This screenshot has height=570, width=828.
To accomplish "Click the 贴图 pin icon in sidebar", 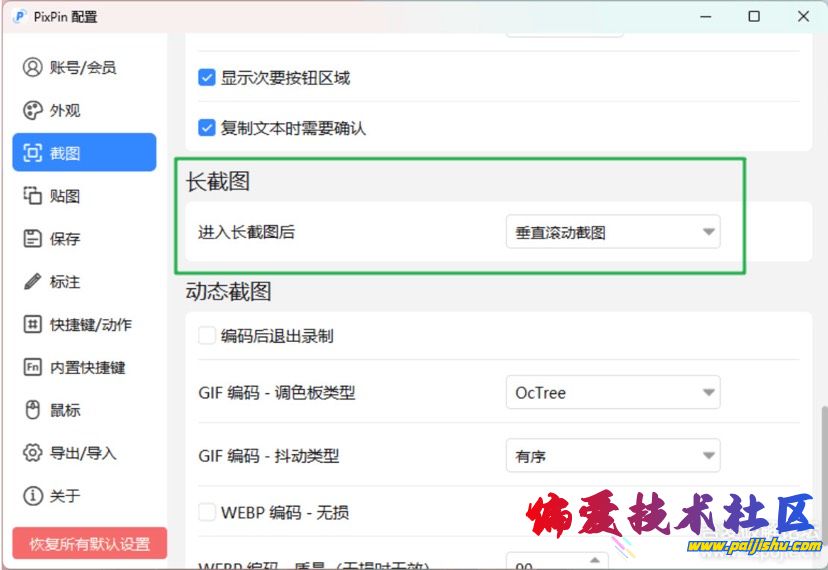I will tap(33, 196).
